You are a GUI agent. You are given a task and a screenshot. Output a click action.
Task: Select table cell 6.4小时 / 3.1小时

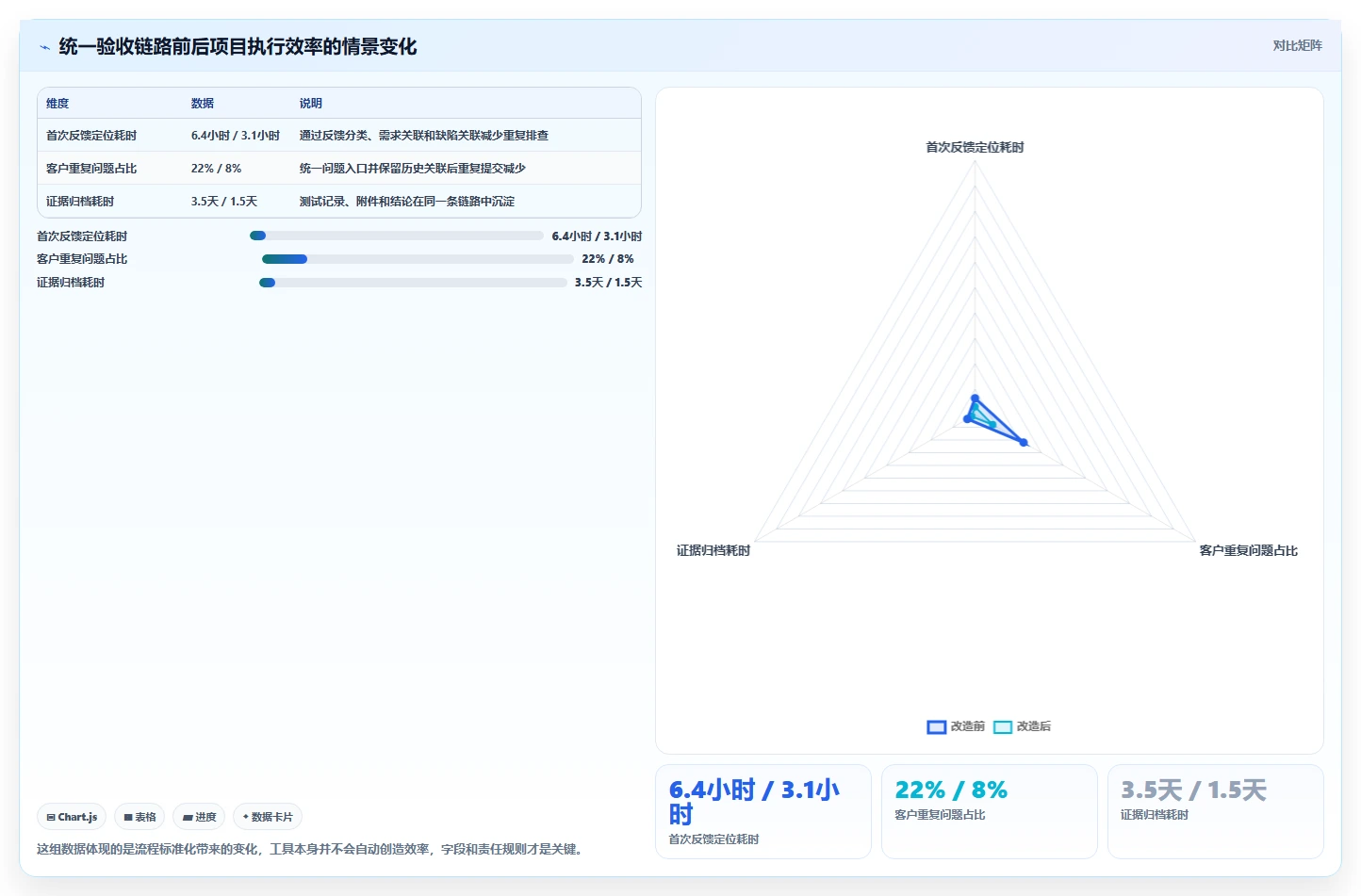point(236,136)
